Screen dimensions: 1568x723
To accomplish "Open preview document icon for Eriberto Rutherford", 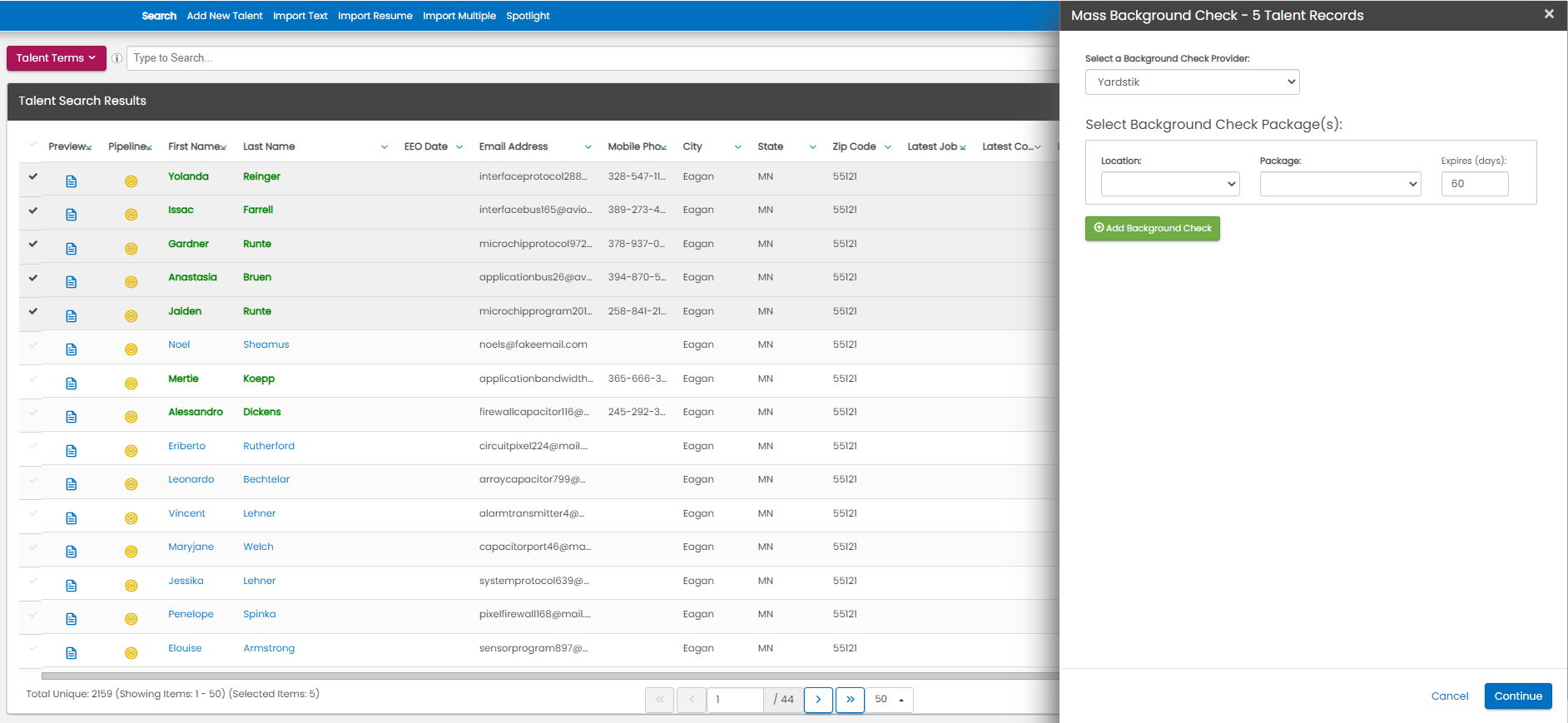I will click(72, 451).
